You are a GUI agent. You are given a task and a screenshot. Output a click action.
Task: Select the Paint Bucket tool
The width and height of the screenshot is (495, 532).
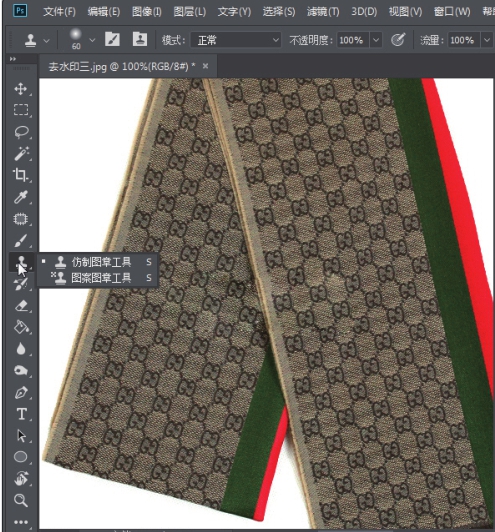[21, 327]
